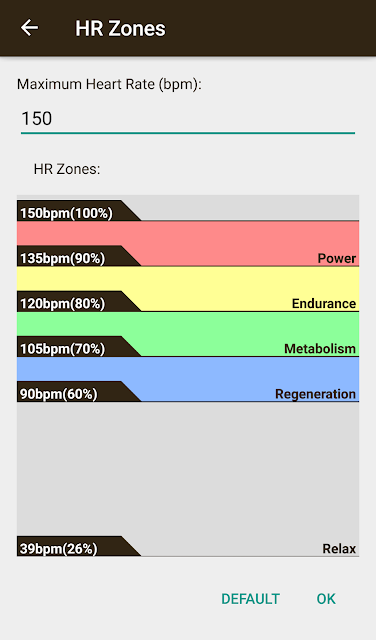
Task: Select the 39bpm(26%) zone marker
Action: pyautogui.click(x=79, y=546)
